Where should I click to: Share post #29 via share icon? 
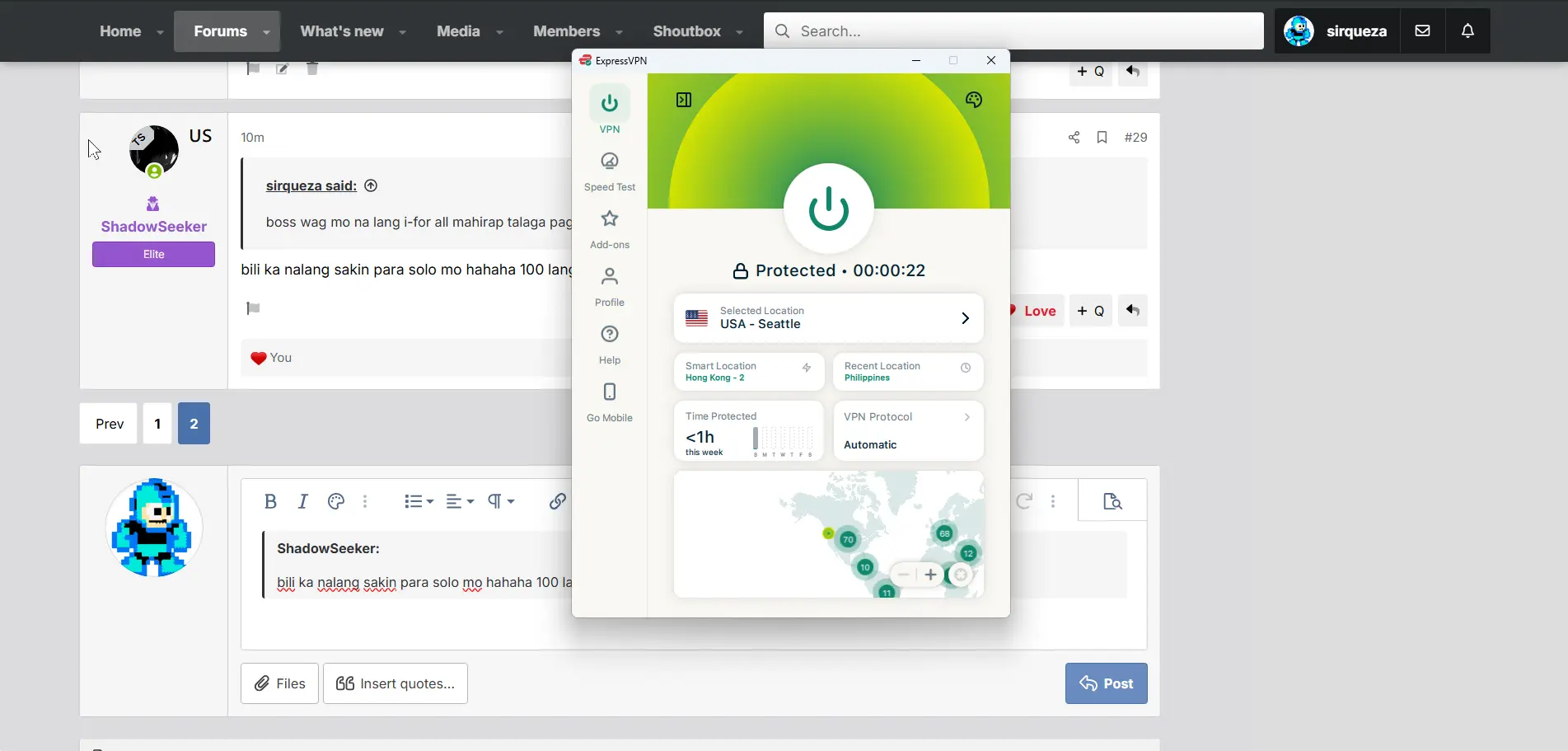tap(1074, 138)
